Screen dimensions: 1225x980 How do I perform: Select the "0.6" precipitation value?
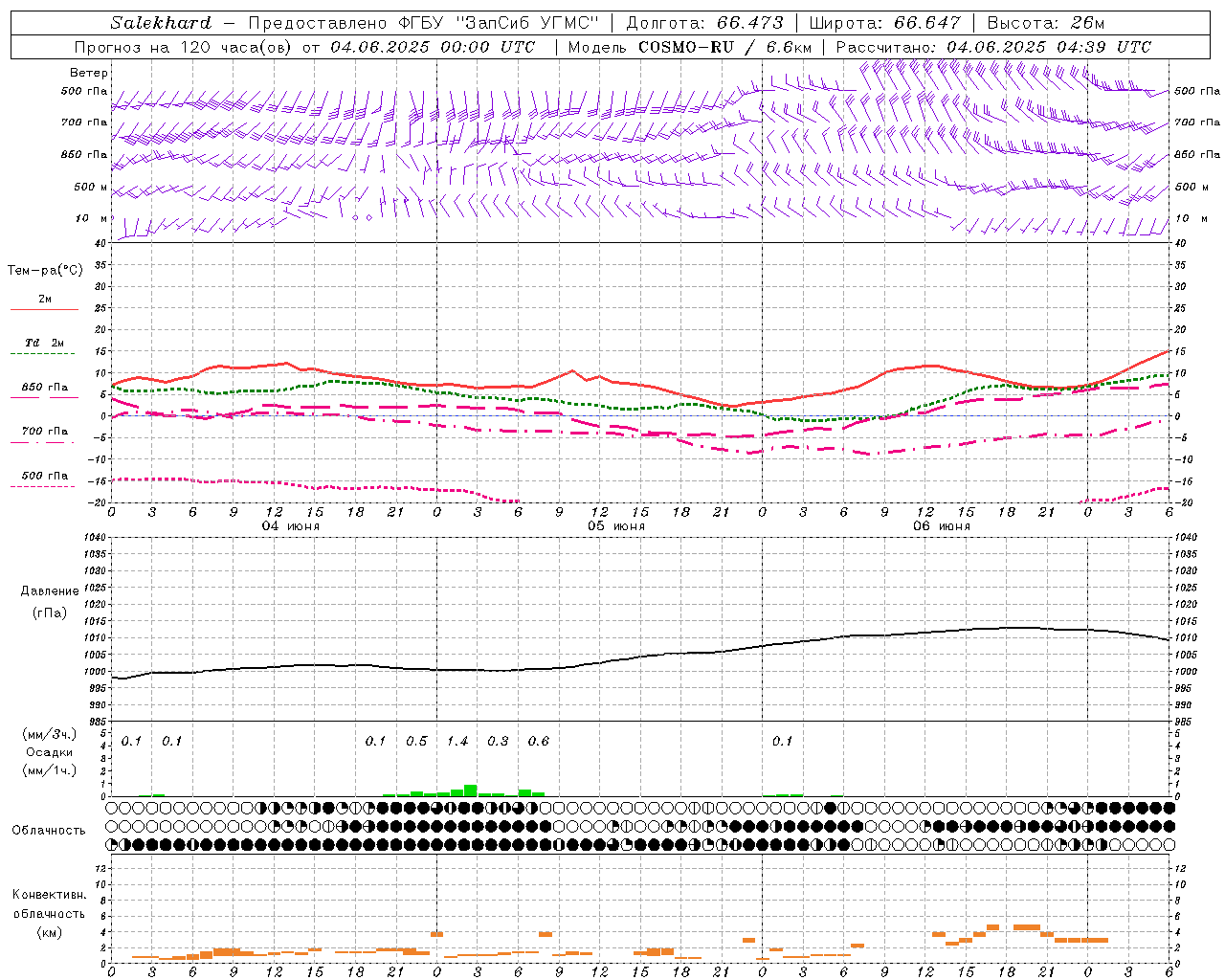pos(539,742)
